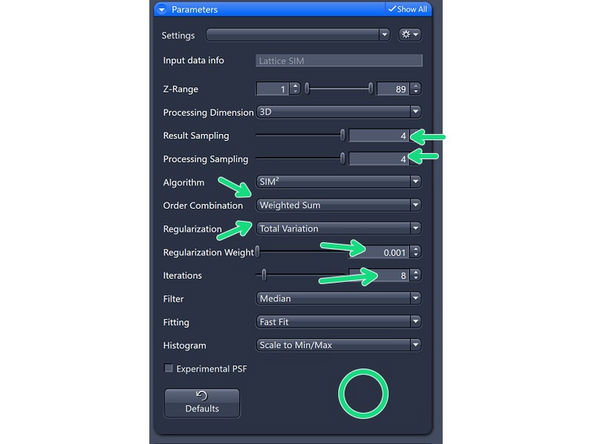The height and width of the screenshot is (444, 592).
Task: Adjust the Z-Range end value stepper
Action: click(416, 89)
